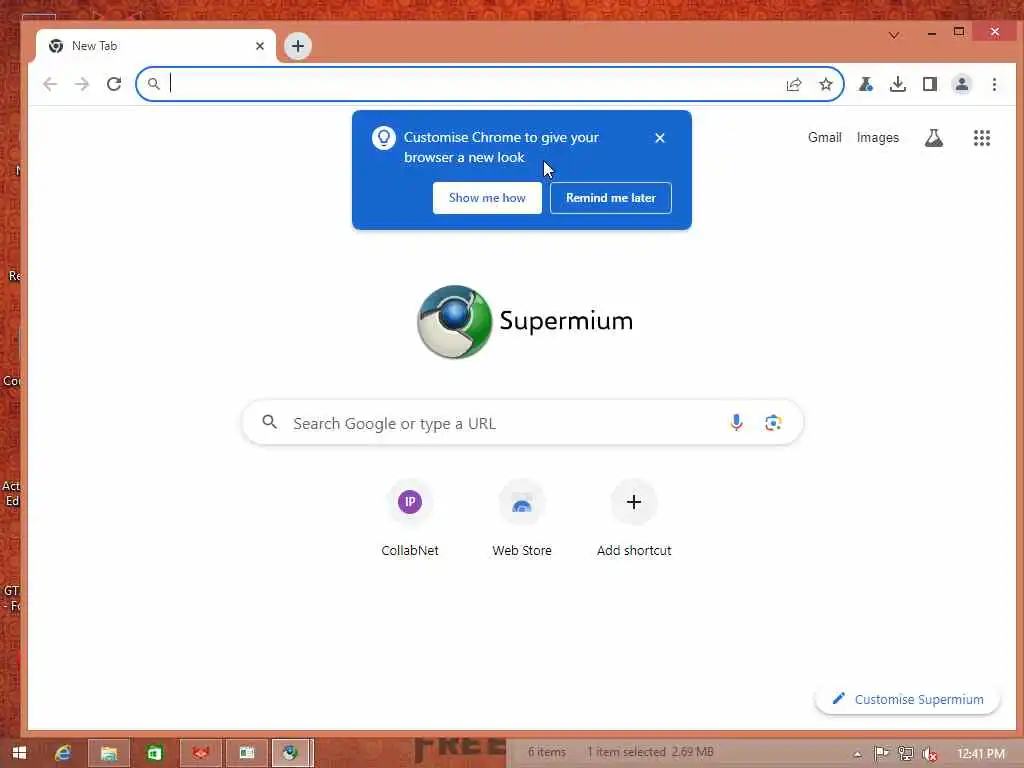Click Customise Supermium button
This screenshot has height=768, width=1024.
click(908, 699)
